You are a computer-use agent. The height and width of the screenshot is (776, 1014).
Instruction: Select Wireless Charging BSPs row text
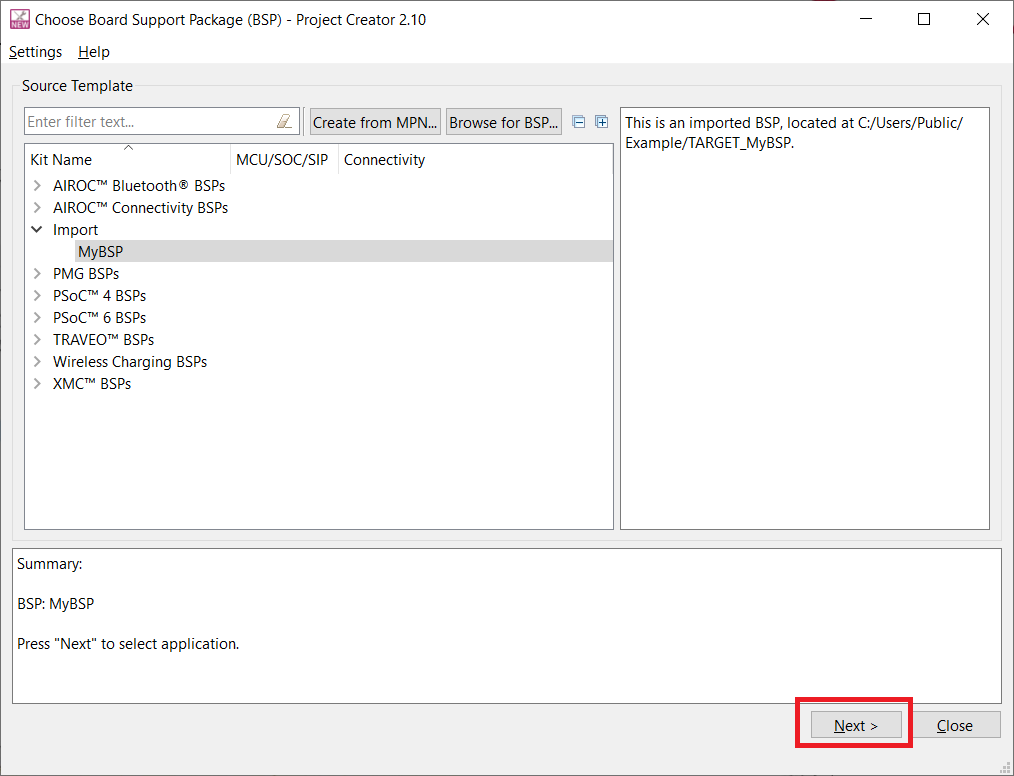click(130, 361)
